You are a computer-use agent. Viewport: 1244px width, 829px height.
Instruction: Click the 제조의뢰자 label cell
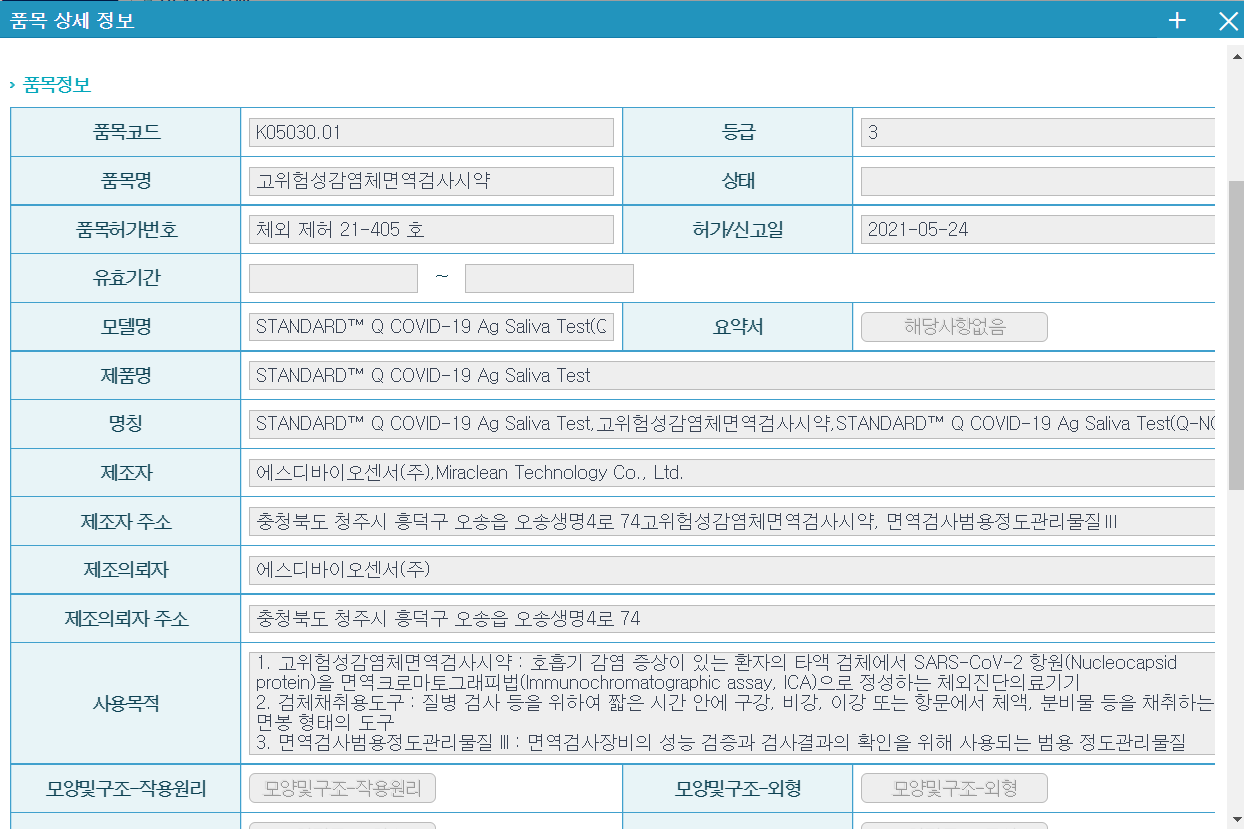[x=126, y=570]
